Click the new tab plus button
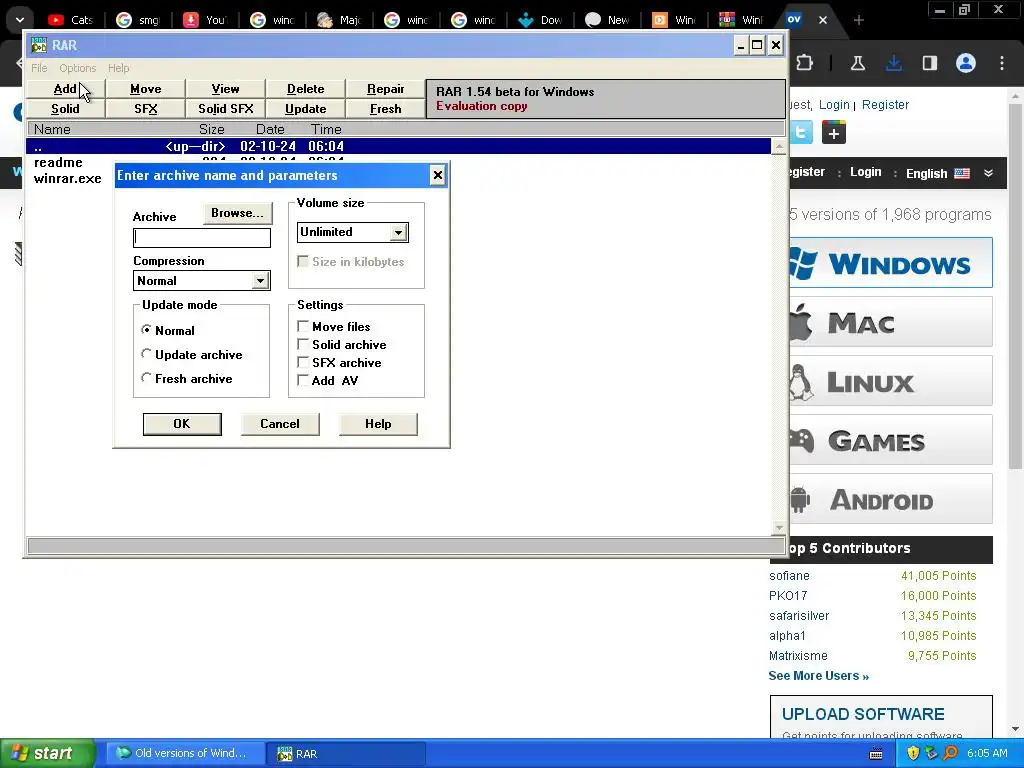1024x768 pixels. 859,20
